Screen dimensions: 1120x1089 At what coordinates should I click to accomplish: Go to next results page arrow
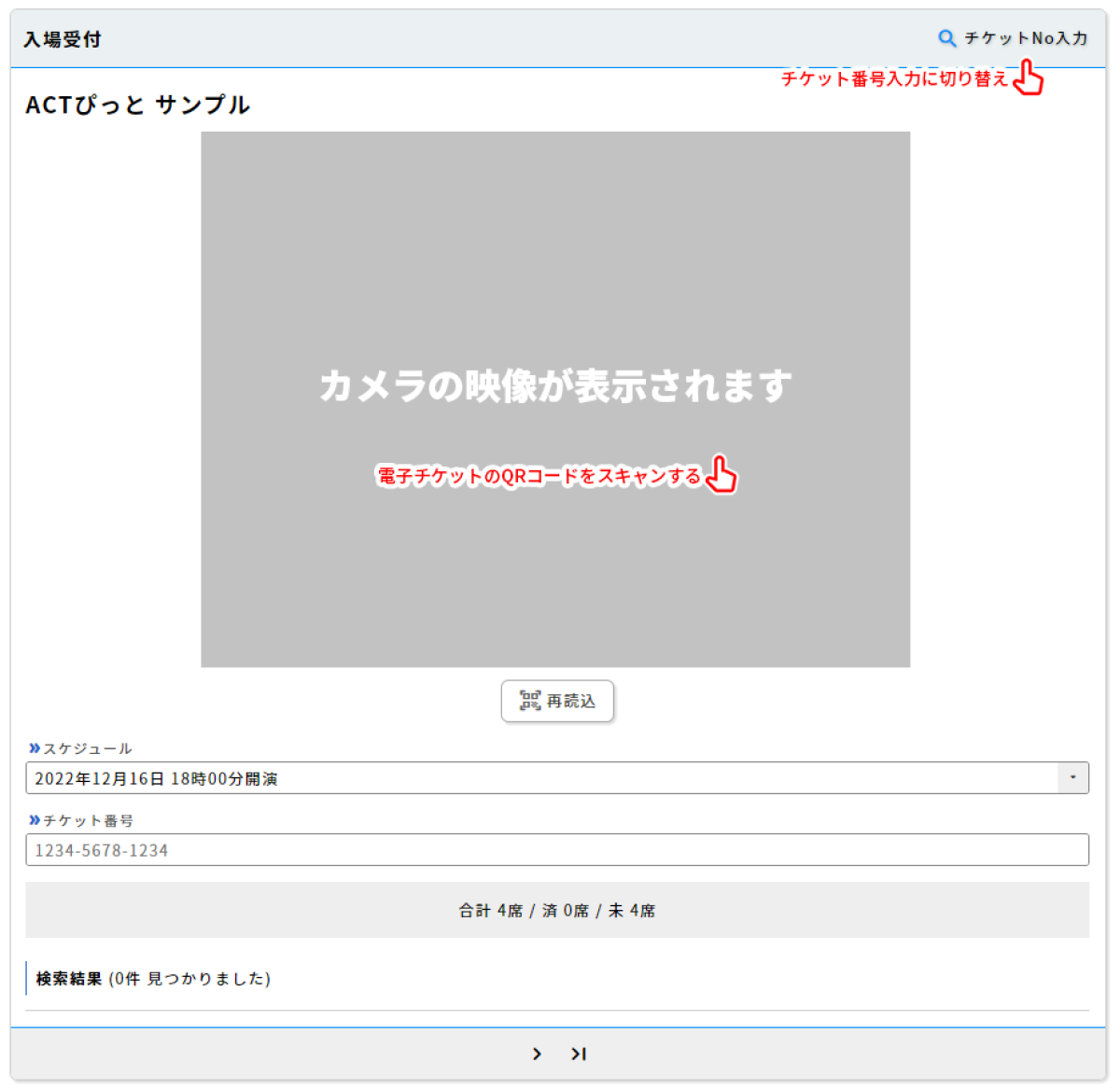coord(537,1054)
